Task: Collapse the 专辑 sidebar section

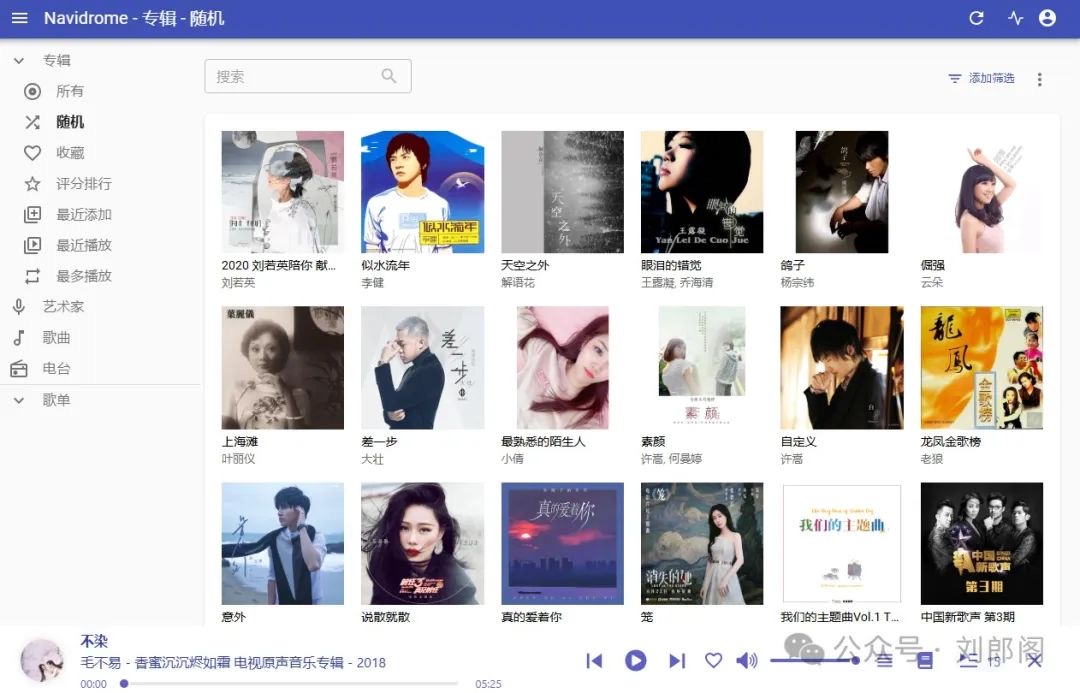Action: coord(19,61)
